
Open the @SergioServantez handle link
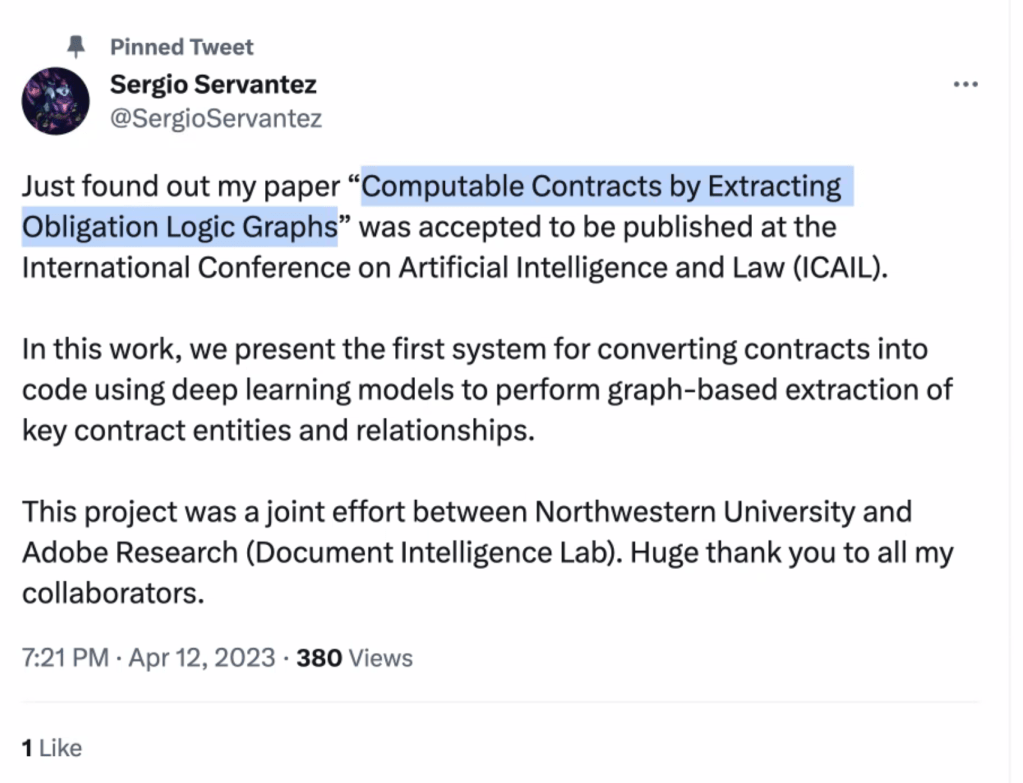216,119
